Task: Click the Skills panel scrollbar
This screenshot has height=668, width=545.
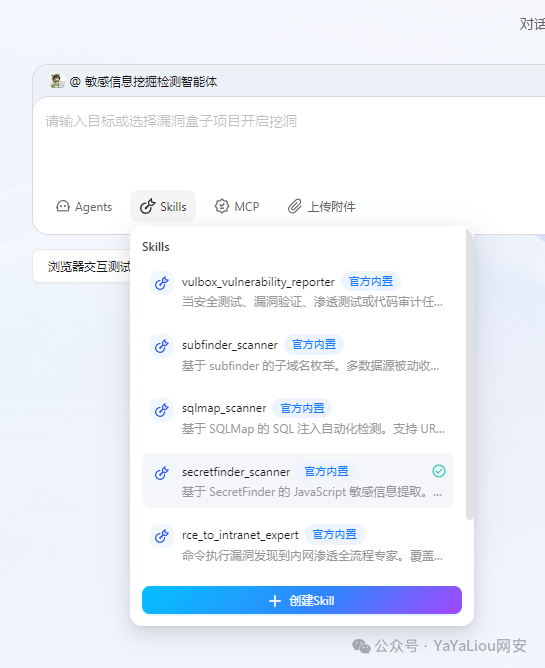Action: click(470, 375)
